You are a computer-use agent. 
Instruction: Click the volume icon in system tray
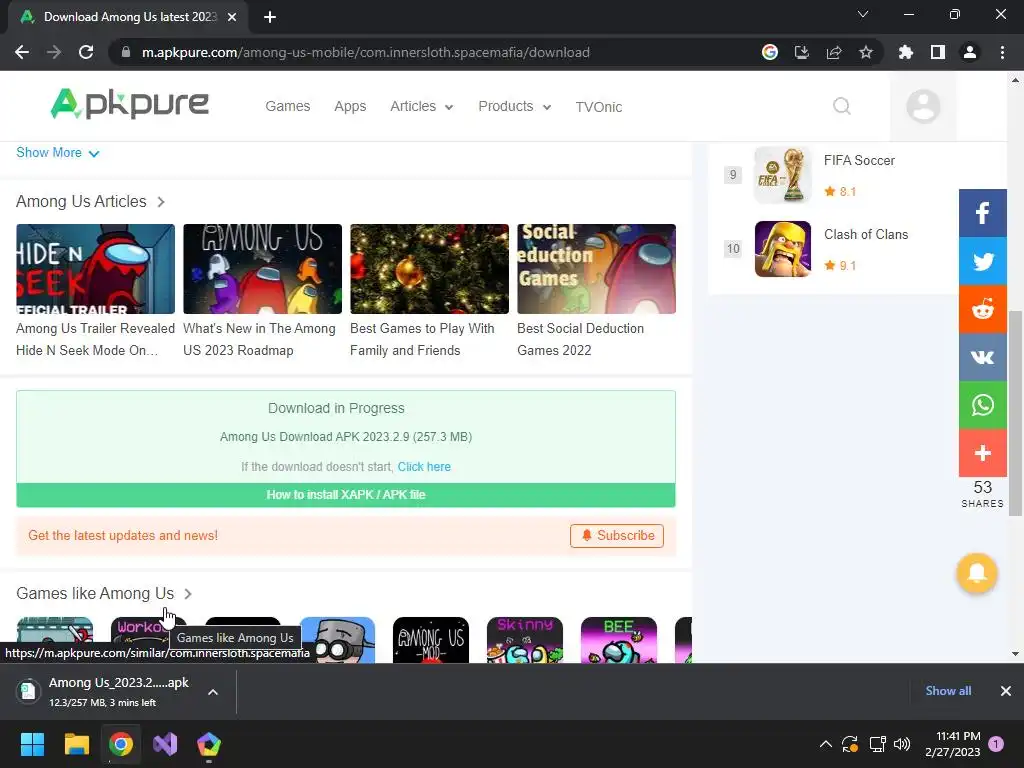pyautogui.click(x=902, y=744)
